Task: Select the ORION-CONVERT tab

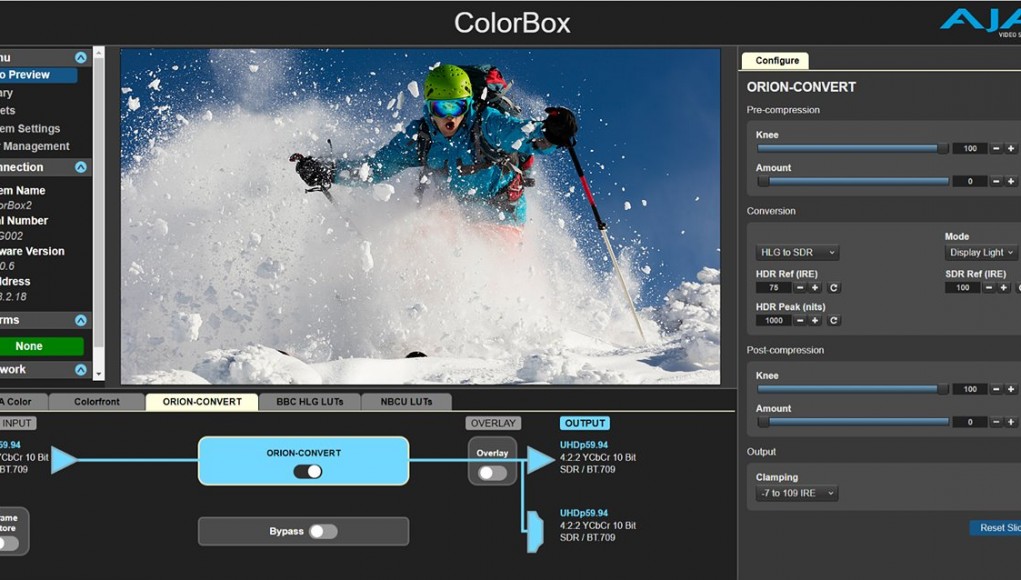Action: (x=202, y=402)
